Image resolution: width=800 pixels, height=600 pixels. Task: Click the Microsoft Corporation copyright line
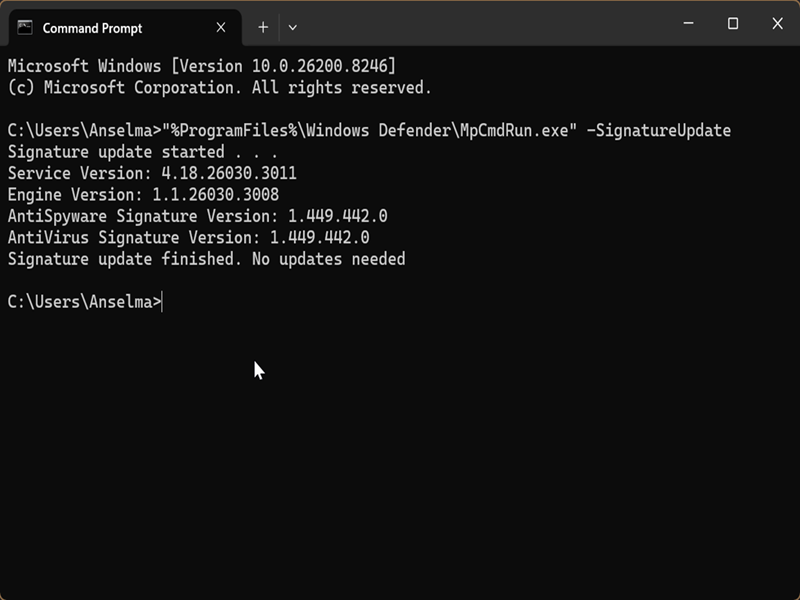[x=219, y=88]
